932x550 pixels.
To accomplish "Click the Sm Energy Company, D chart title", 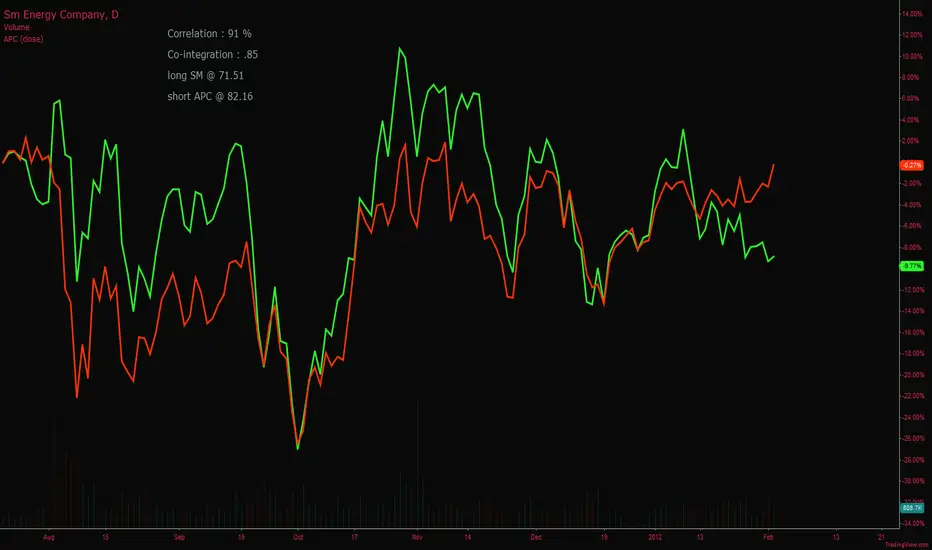I will (x=61, y=15).
